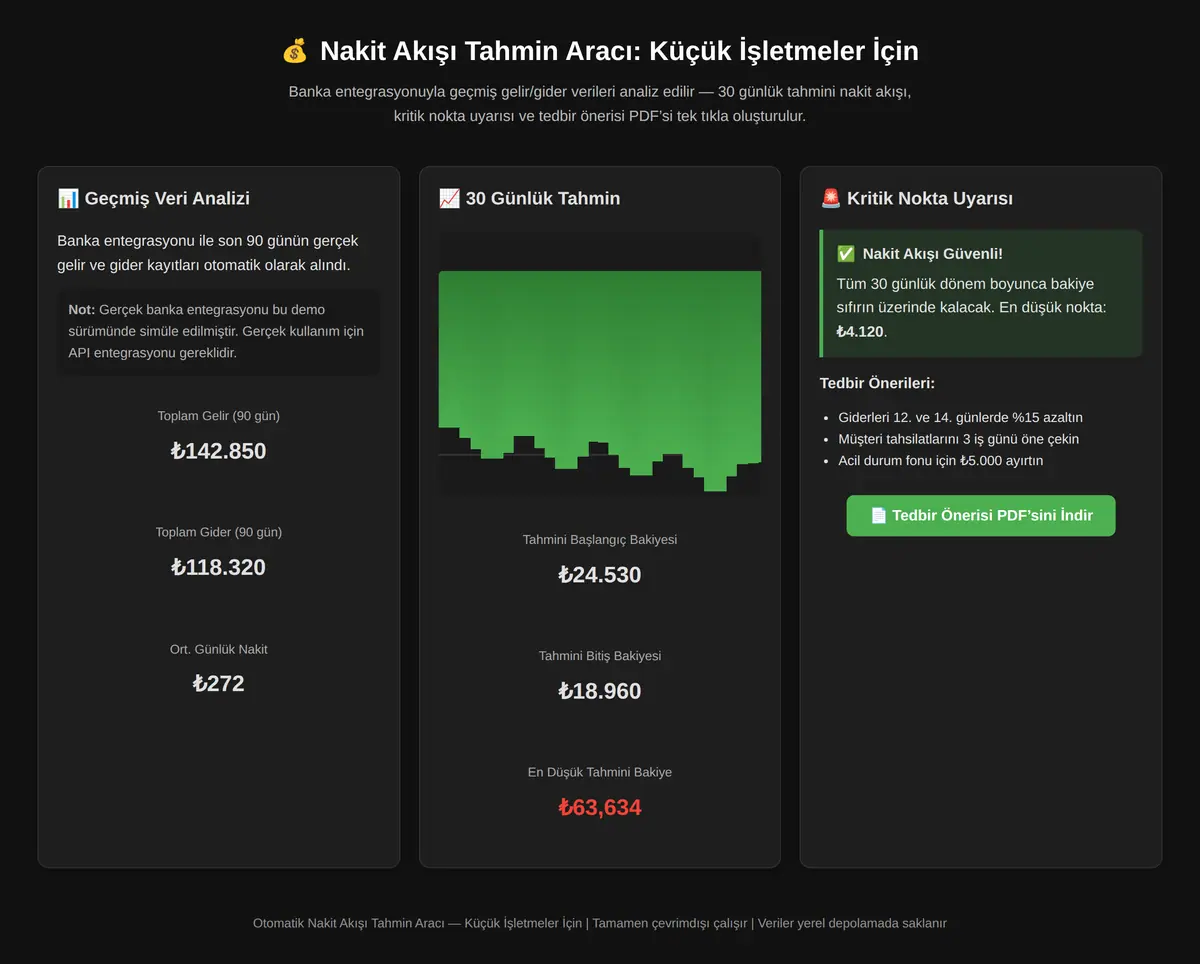Click the suggestion to reduce expenses by %15

point(960,417)
